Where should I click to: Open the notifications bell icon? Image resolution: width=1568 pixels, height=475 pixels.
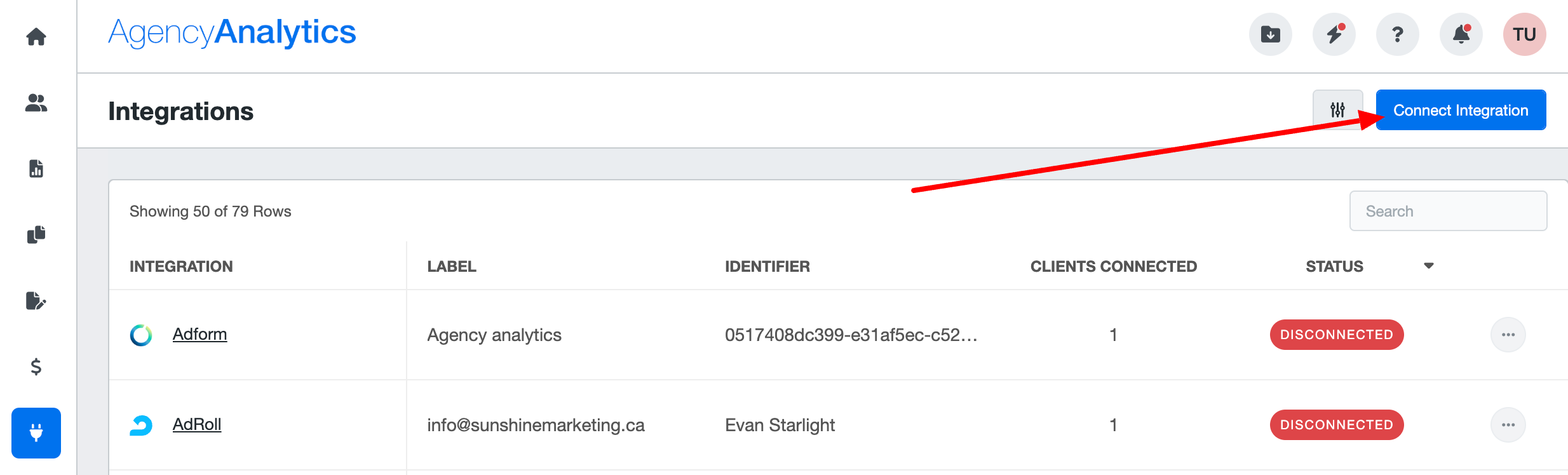pyautogui.click(x=1460, y=35)
